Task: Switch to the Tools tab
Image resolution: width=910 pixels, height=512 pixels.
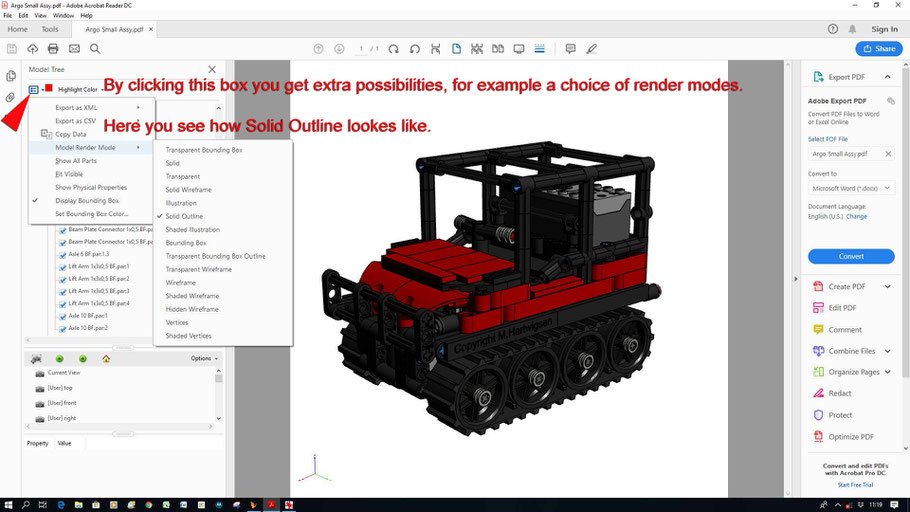Action: point(50,29)
